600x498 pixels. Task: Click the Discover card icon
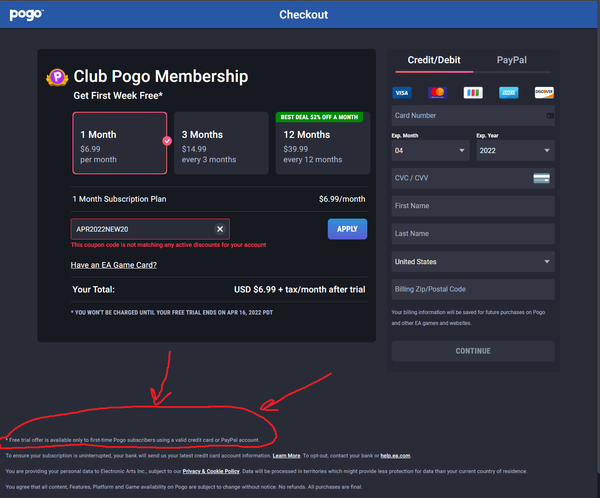[543, 92]
